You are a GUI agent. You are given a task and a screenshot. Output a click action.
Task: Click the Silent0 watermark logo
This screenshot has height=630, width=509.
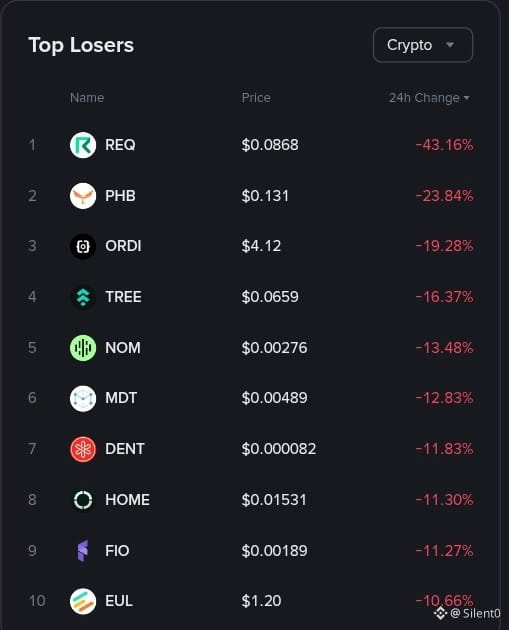440,614
